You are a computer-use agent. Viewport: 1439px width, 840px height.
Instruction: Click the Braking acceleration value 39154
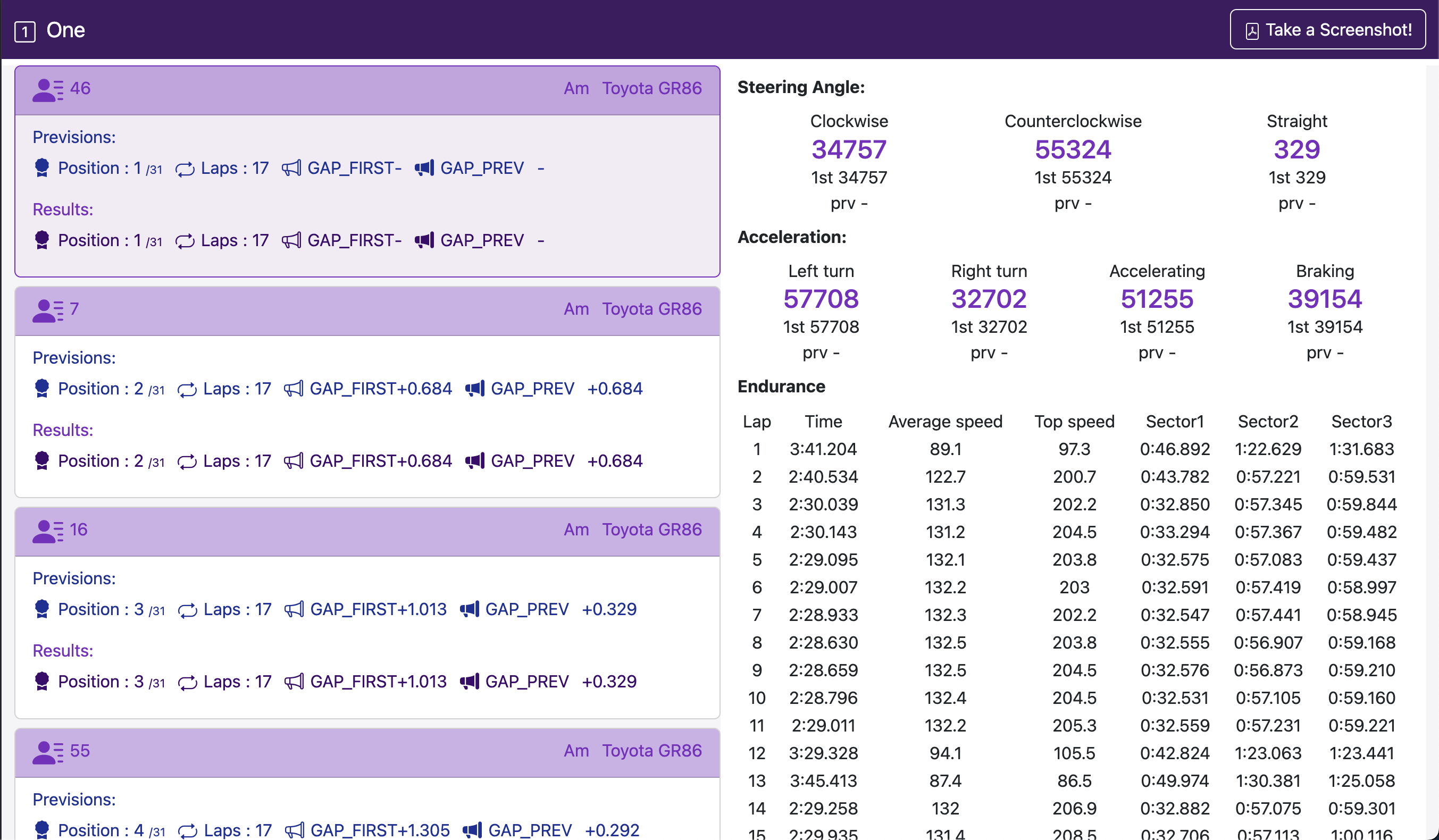pyautogui.click(x=1324, y=299)
